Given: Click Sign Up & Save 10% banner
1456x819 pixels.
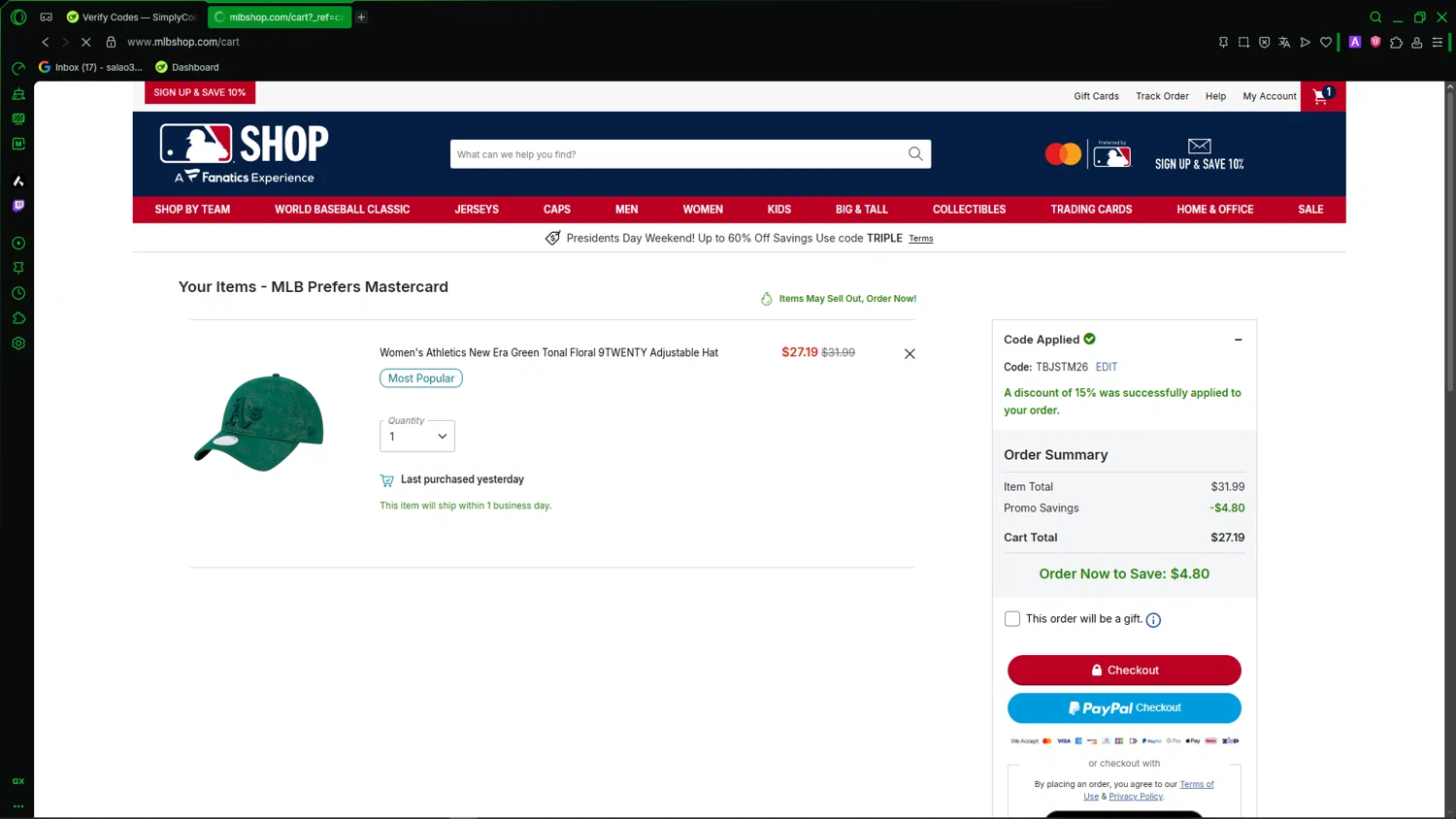Looking at the screenshot, I should 200,92.
